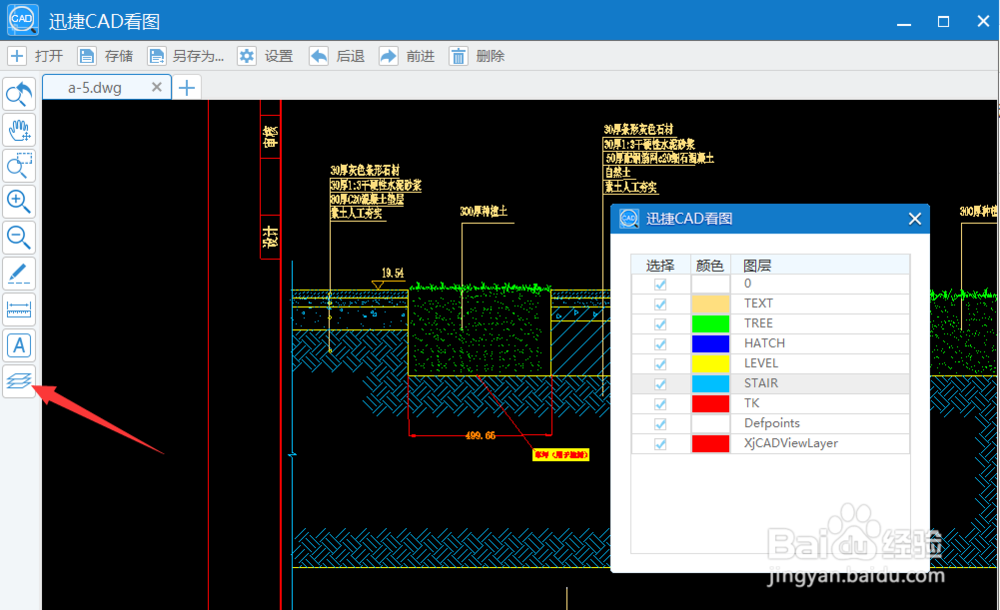The width and height of the screenshot is (1000, 610).
Task: Click the 打开 toolbar label
Action: coord(49,56)
